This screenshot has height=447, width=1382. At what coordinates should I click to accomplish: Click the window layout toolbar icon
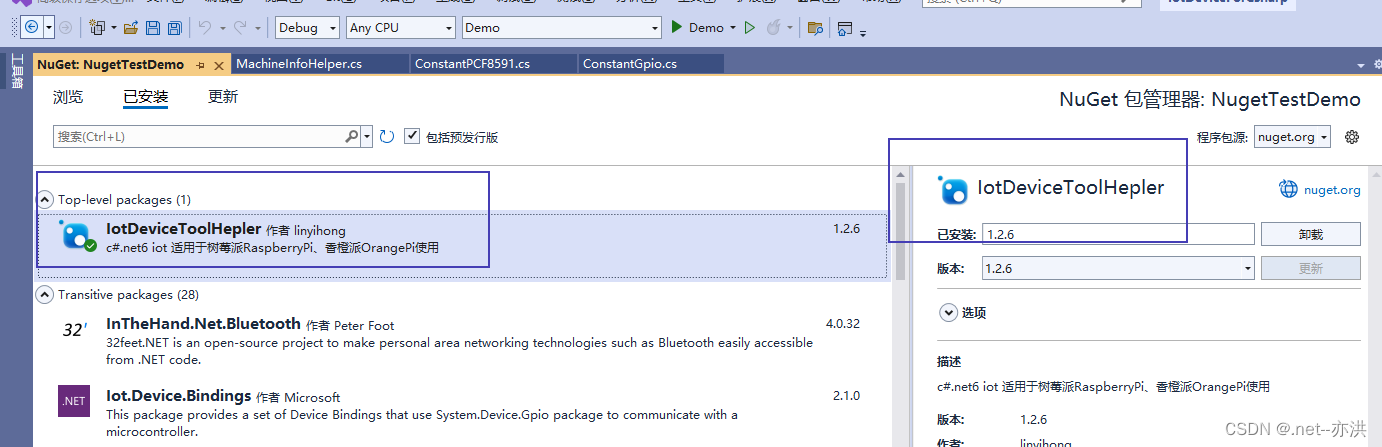coord(846,28)
